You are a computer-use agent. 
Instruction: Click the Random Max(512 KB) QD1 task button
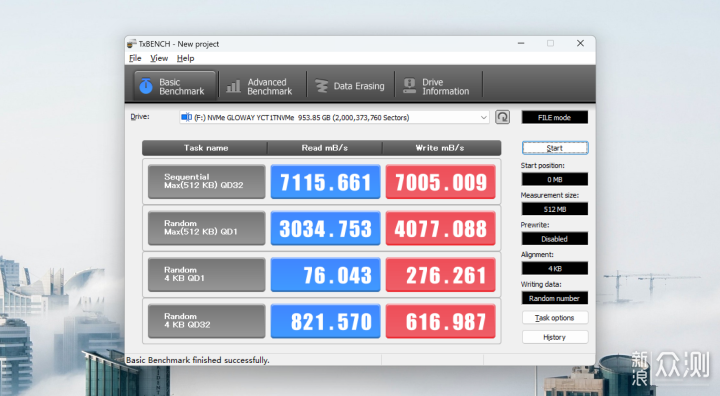click(207, 228)
